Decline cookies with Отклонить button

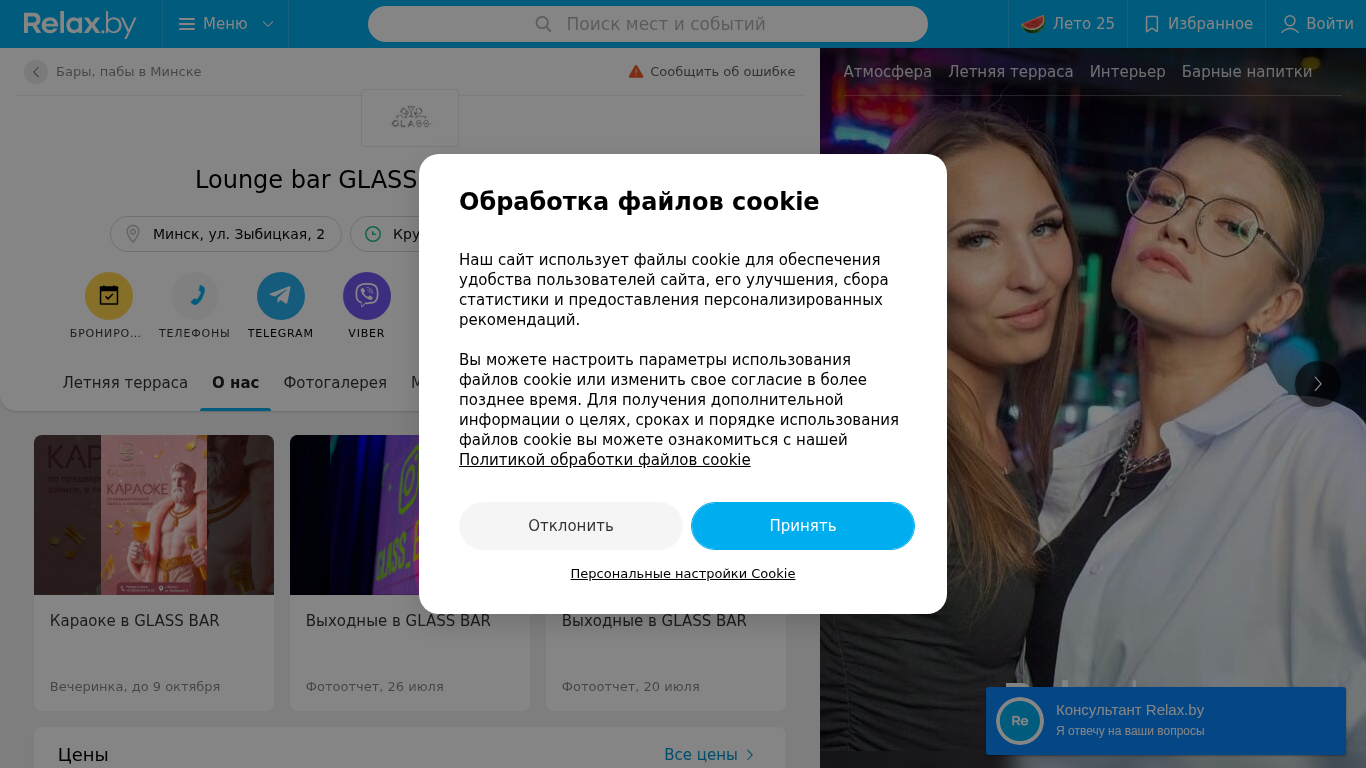[x=571, y=526]
